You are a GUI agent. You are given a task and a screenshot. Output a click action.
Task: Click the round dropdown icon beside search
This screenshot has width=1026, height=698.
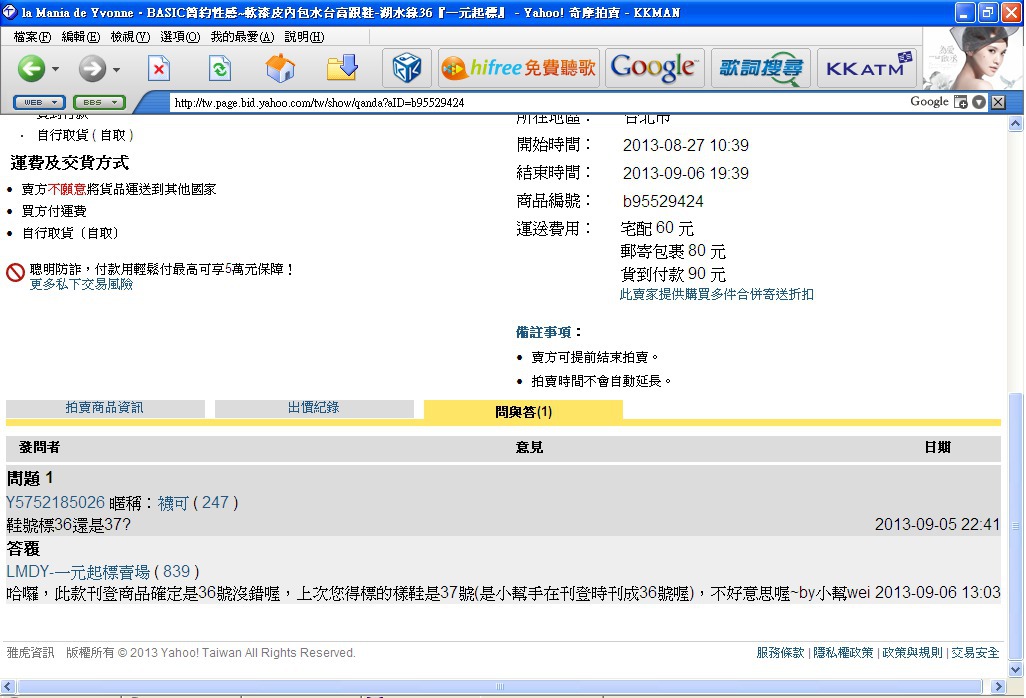[979, 102]
